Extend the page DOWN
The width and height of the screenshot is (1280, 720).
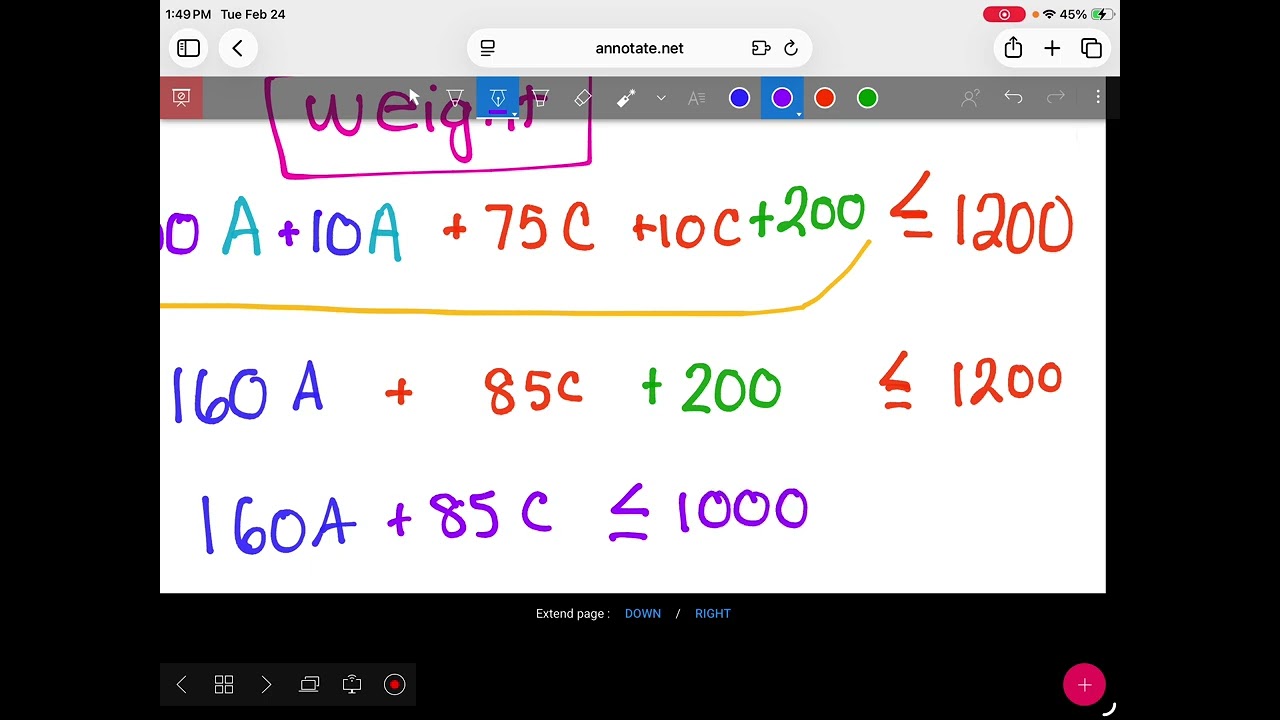643,614
